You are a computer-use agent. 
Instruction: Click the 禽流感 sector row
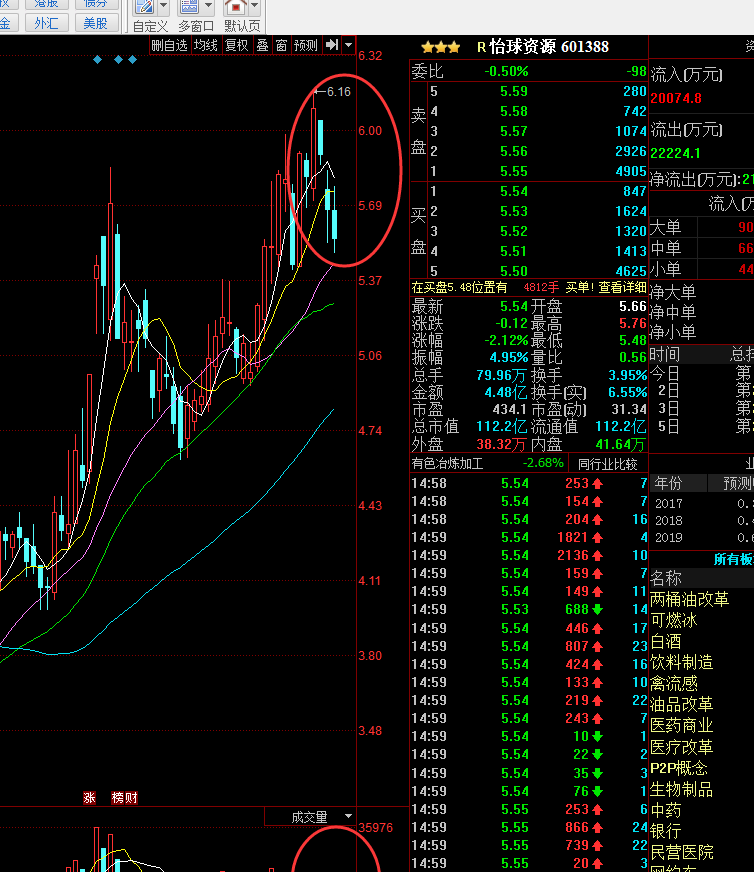pos(674,683)
